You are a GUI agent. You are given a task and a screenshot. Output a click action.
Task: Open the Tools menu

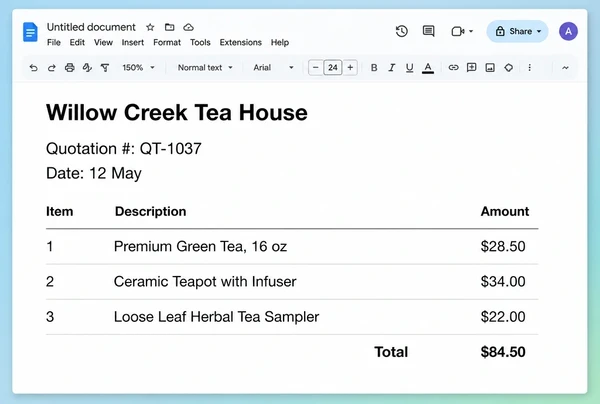coord(200,42)
